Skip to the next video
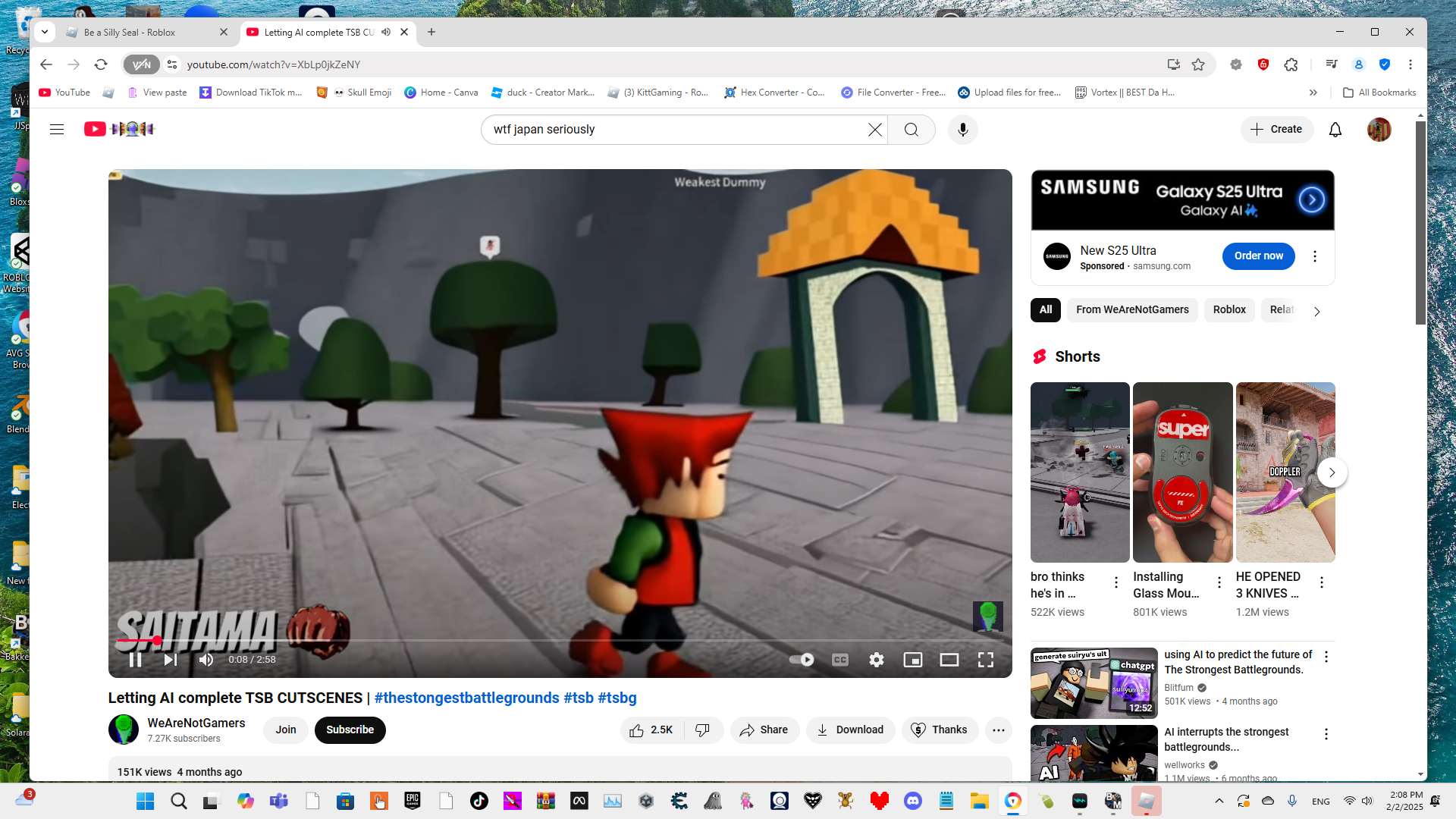This screenshot has width=1456, height=819. click(x=171, y=660)
